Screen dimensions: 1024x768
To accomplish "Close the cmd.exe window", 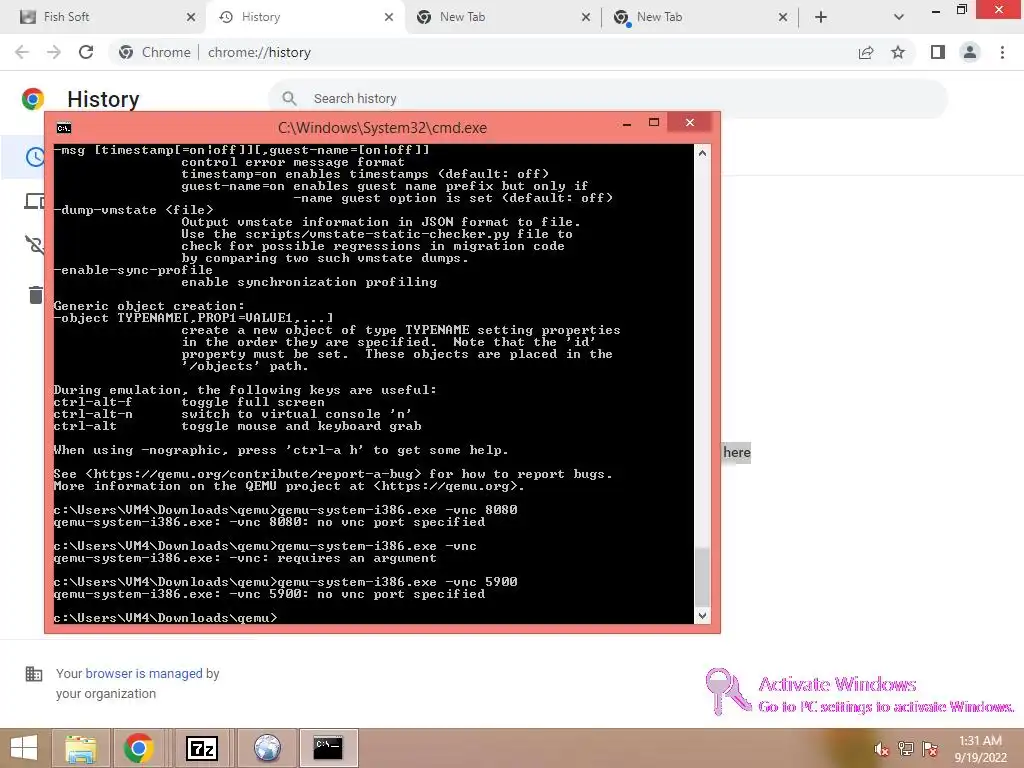I will point(690,123).
